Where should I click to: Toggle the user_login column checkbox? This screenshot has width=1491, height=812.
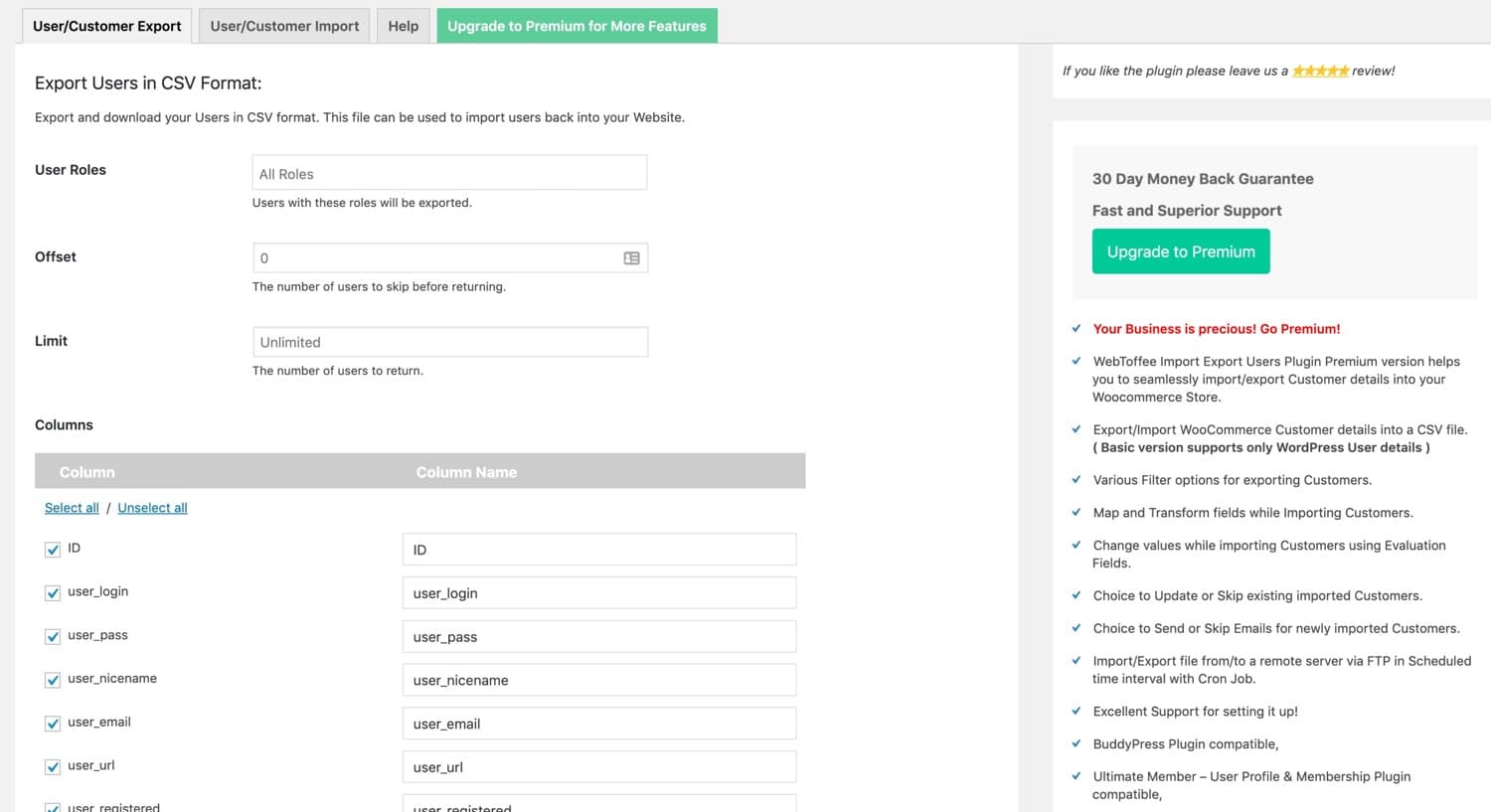click(x=52, y=593)
